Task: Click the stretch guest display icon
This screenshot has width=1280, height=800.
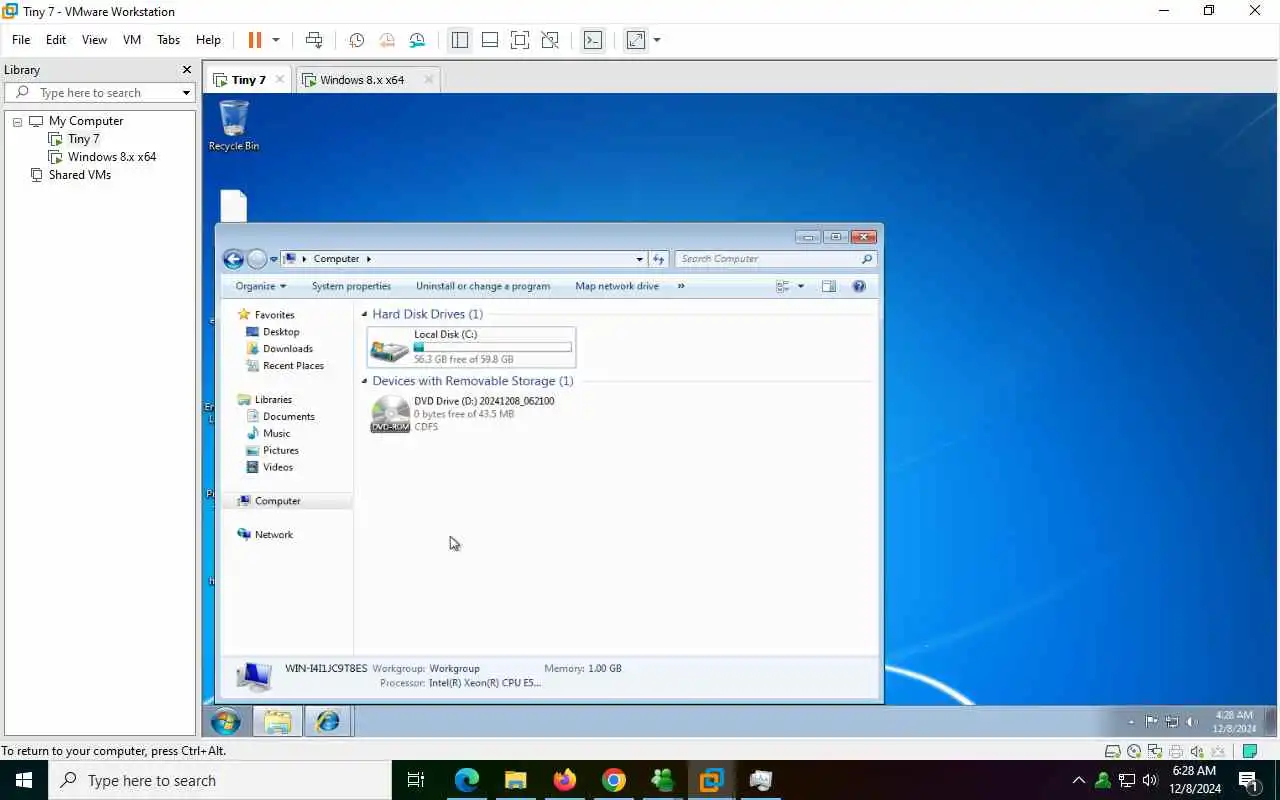Action: 636,40
